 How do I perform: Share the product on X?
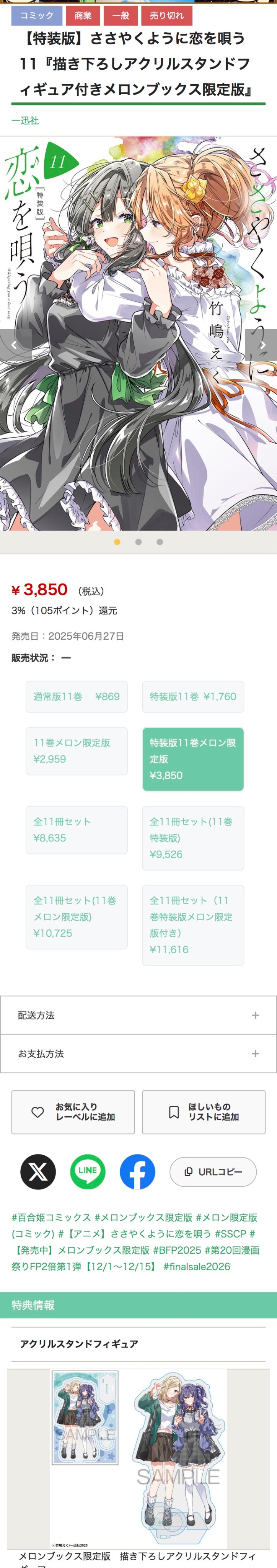coord(38,1171)
